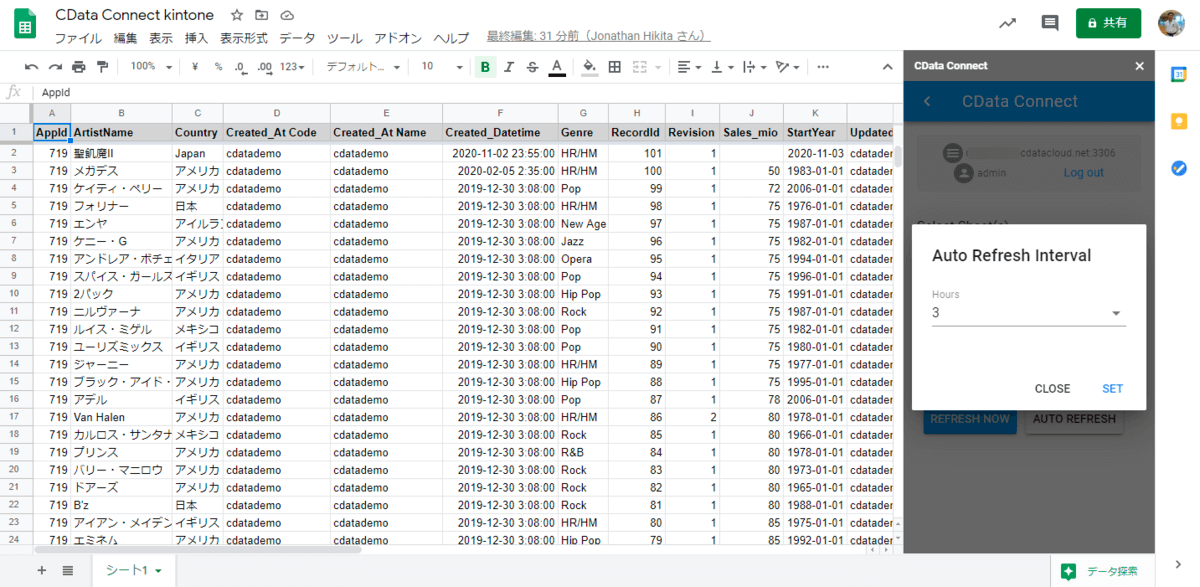Open the 表示形式 menu
This screenshot has width=1200, height=587.
(x=244, y=38)
